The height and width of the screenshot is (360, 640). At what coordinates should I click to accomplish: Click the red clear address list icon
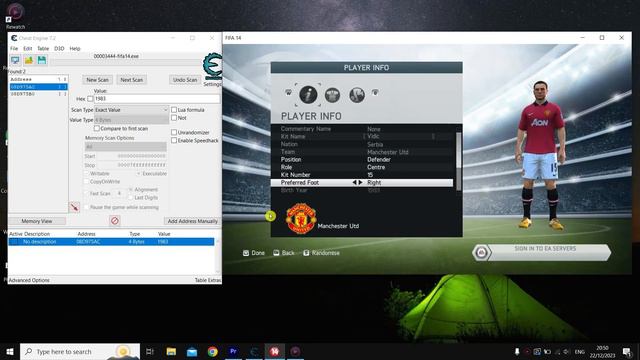(115, 221)
